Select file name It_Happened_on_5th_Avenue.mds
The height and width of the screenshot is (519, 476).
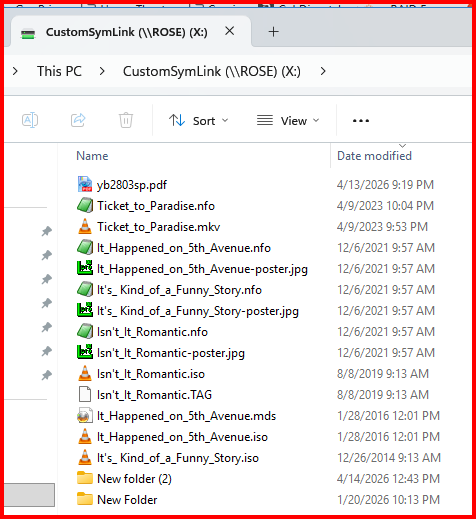pyautogui.click(x=186, y=416)
